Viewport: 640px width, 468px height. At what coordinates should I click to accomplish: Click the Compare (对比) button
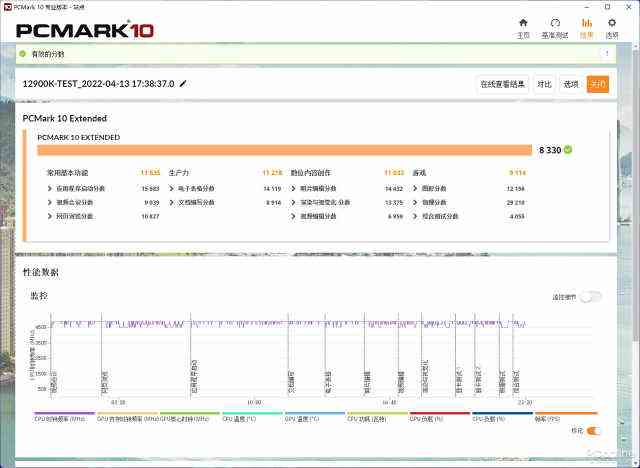click(544, 84)
